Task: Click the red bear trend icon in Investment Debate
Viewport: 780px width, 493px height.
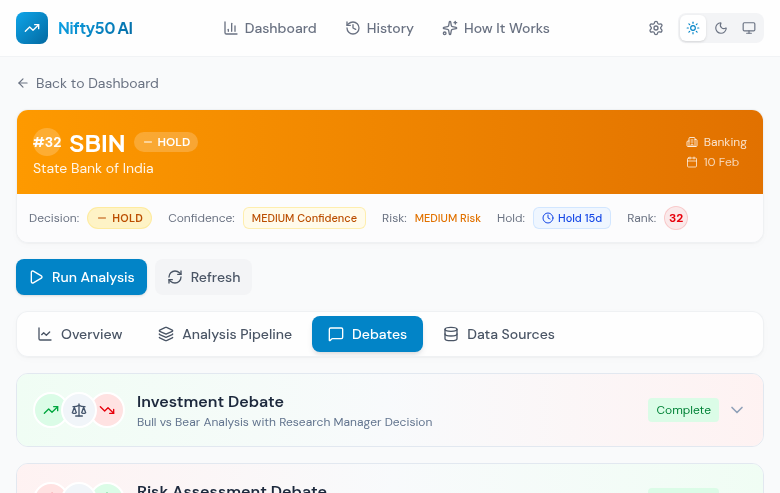Action: coord(107,410)
